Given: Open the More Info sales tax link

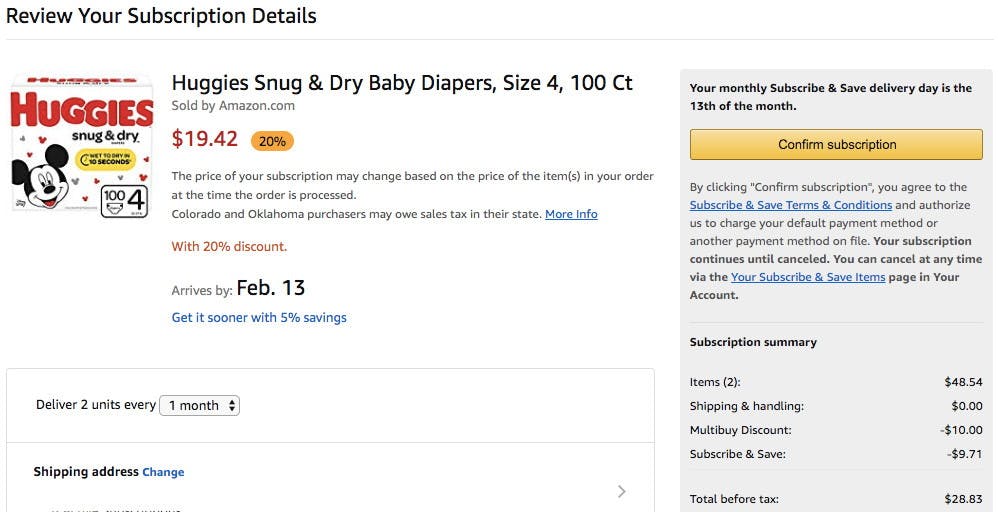Looking at the screenshot, I should click(x=571, y=214).
